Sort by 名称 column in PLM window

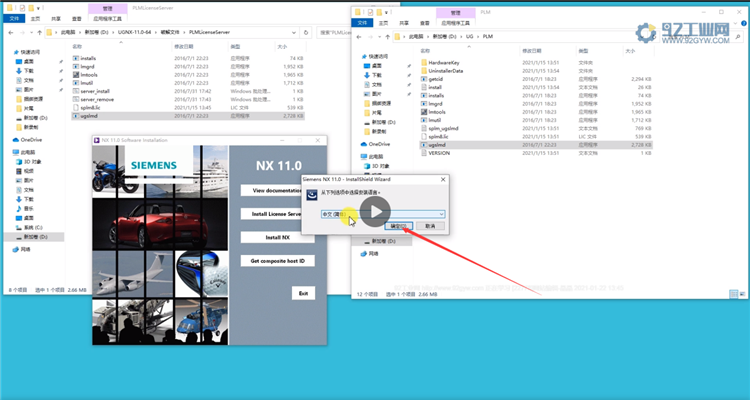[x=425, y=51]
